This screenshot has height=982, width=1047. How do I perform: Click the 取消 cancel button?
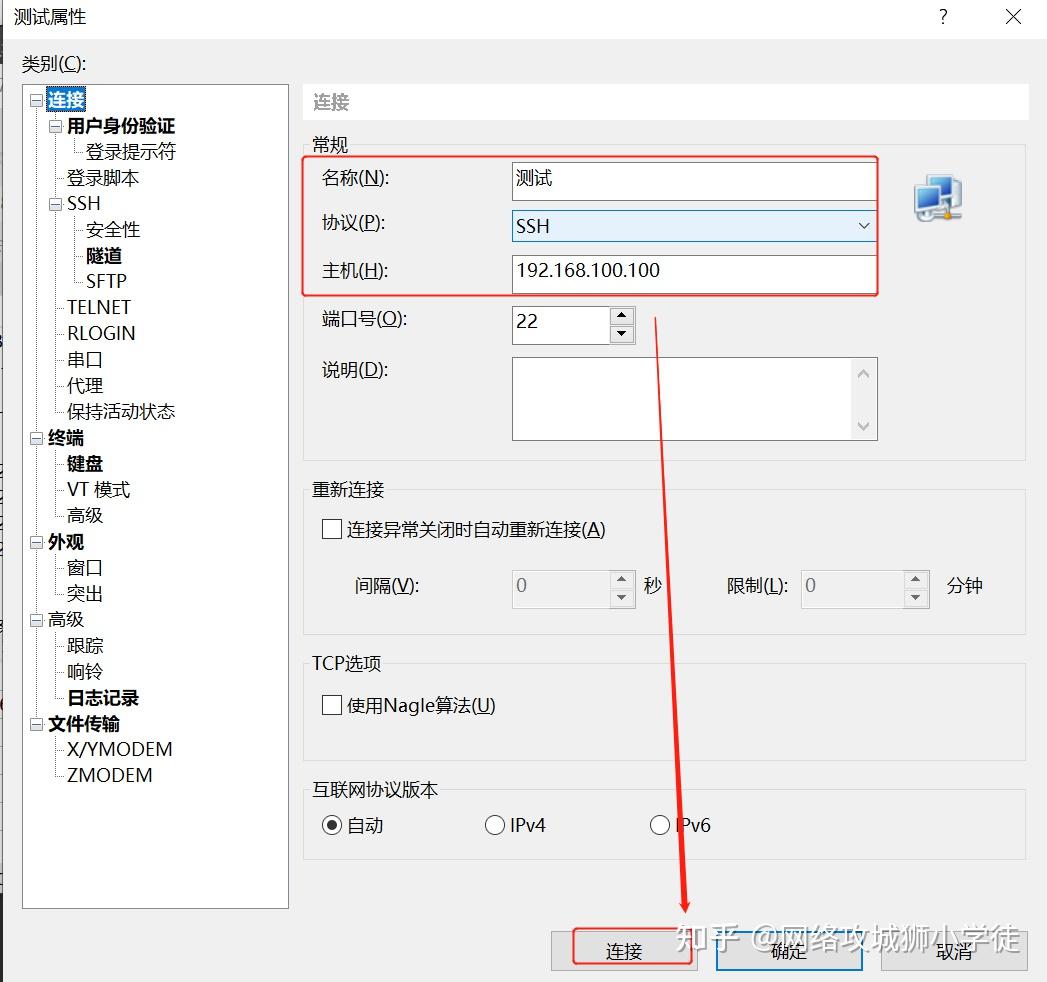click(x=953, y=951)
